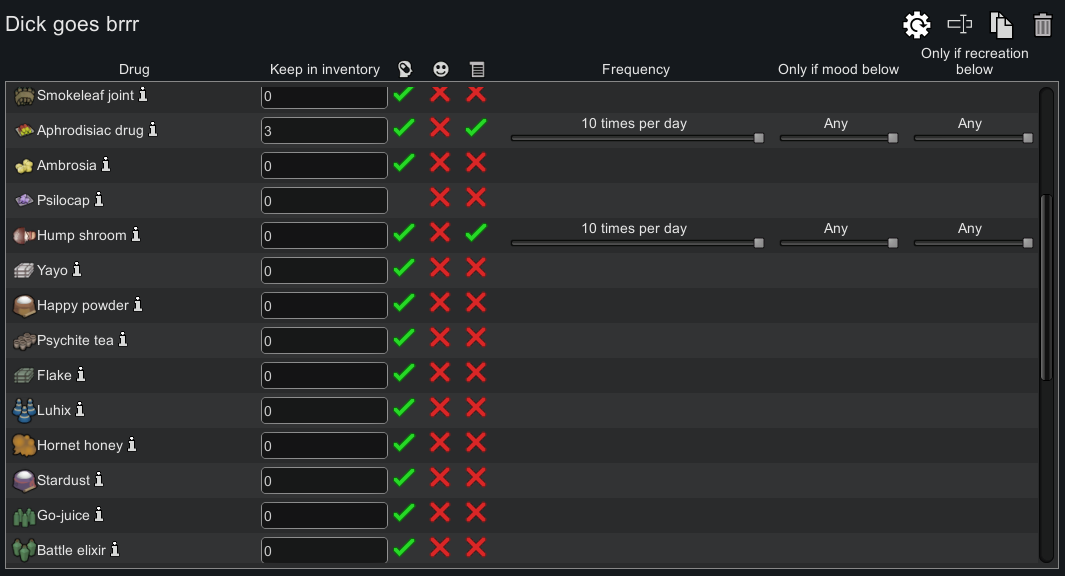Open info for Psilocap

99,199
